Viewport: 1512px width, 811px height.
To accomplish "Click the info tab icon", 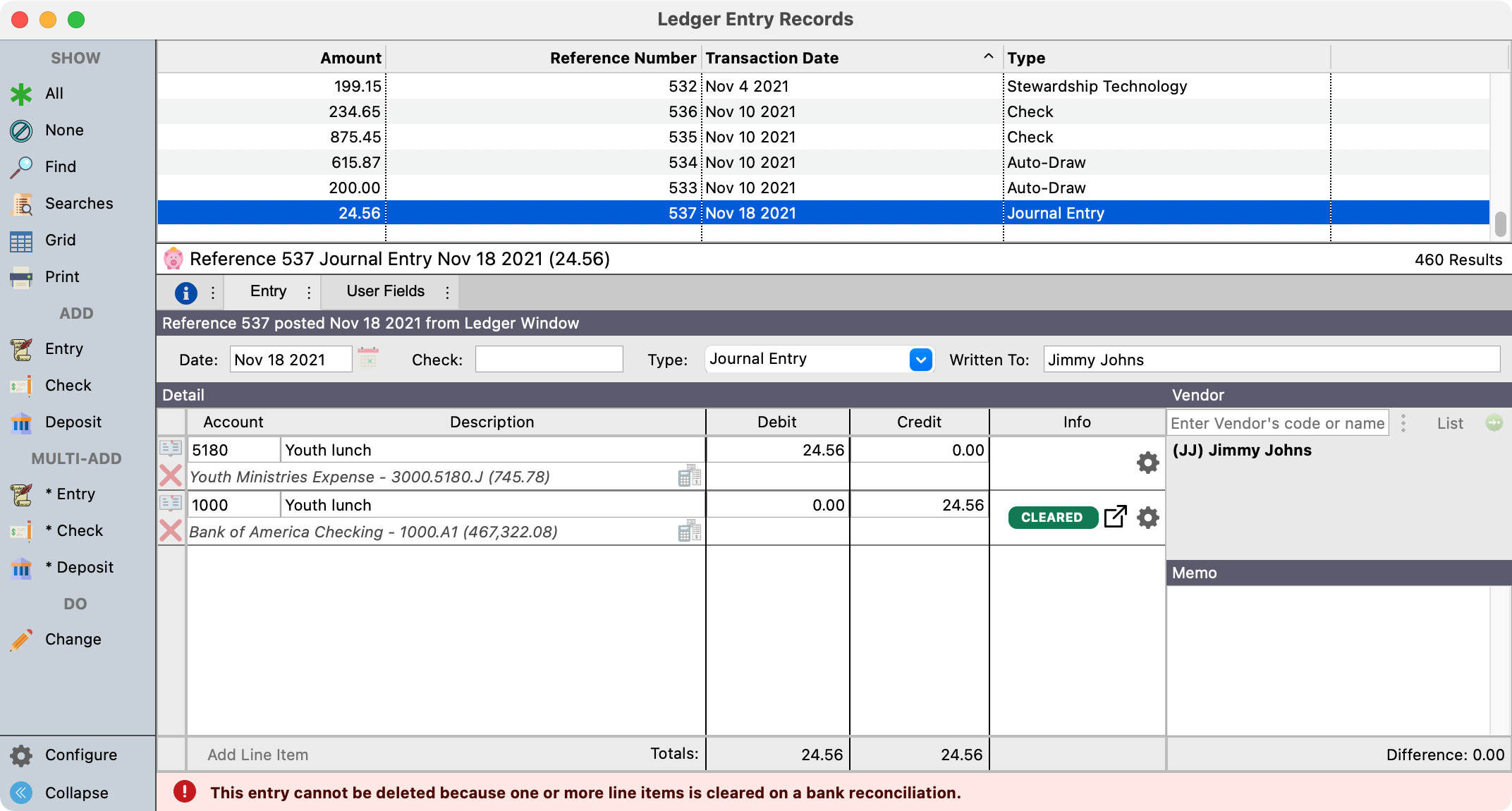I will (x=185, y=292).
